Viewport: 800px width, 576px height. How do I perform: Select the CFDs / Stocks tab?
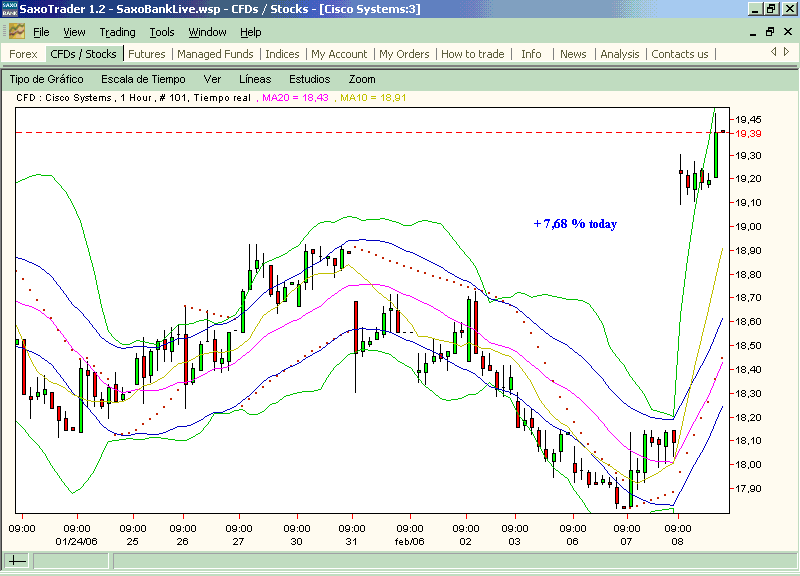(x=83, y=54)
